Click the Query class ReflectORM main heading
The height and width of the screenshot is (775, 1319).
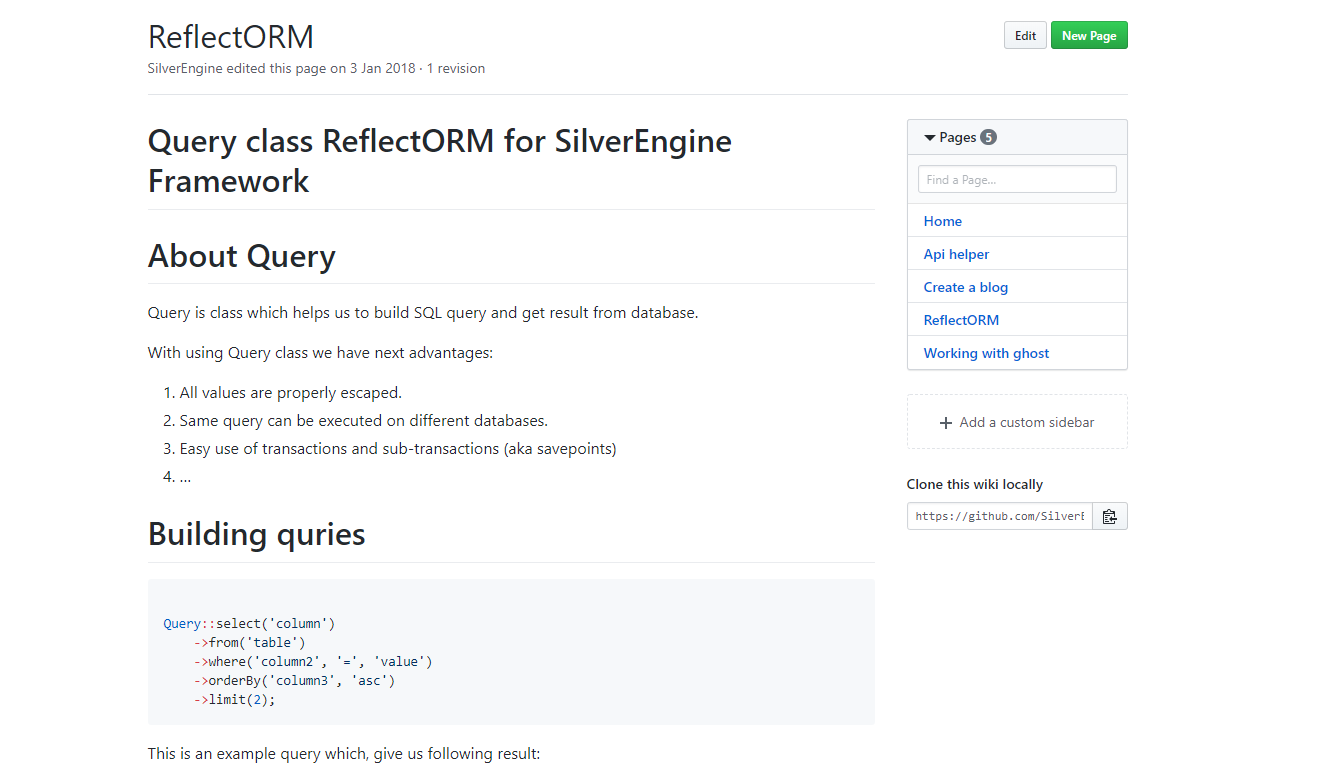click(x=440, y=161)
